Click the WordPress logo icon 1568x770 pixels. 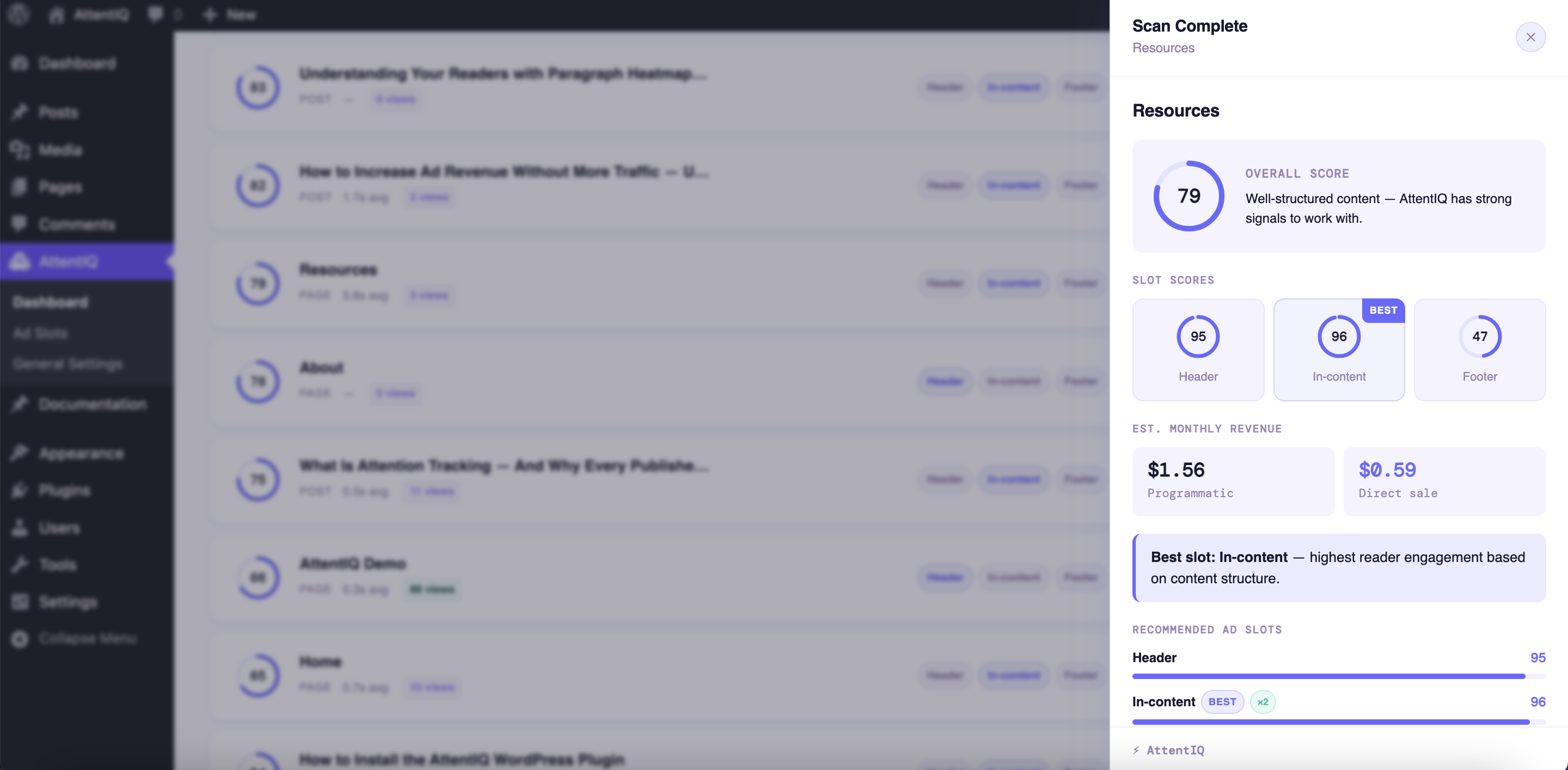click(20, 14)
